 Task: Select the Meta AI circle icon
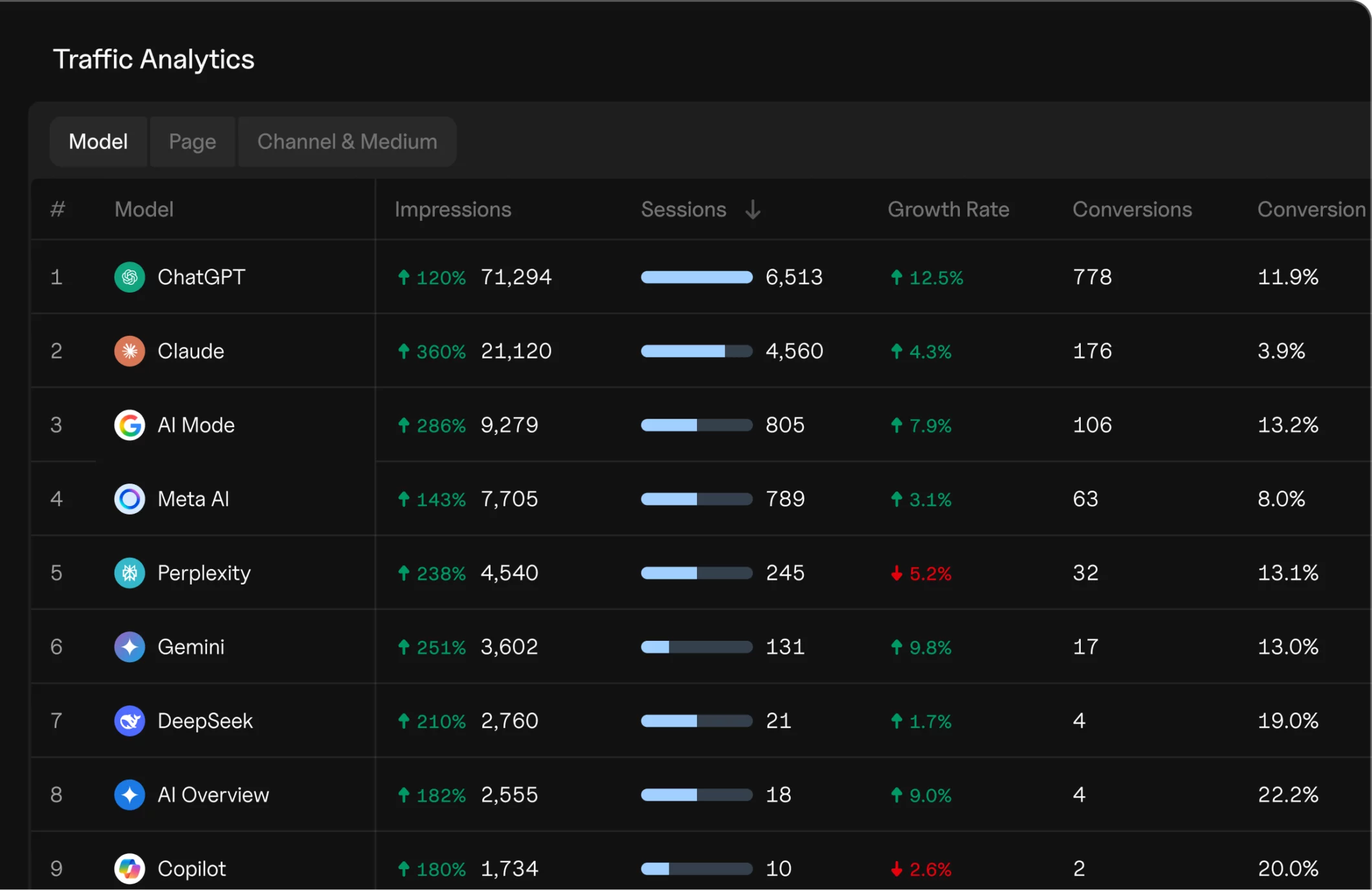tap(129, 498)
